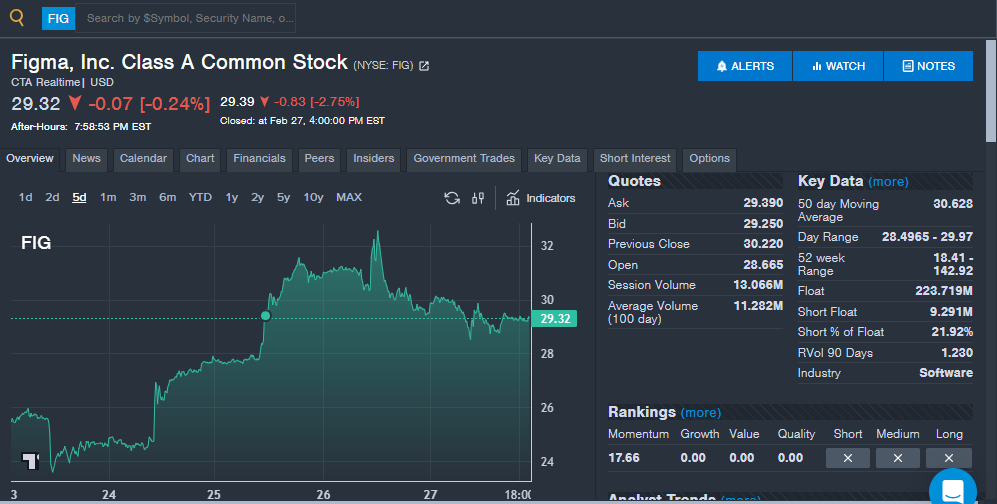Click the chart refresh icon
Image resolution: width=997 pixels, height=504 pixels.
(x=452, y=198)
